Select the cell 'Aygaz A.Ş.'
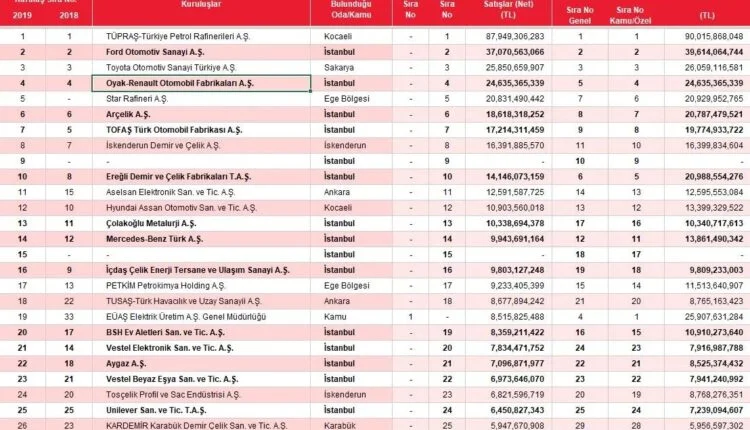The image size is (750, 430). tap(201, 364)
